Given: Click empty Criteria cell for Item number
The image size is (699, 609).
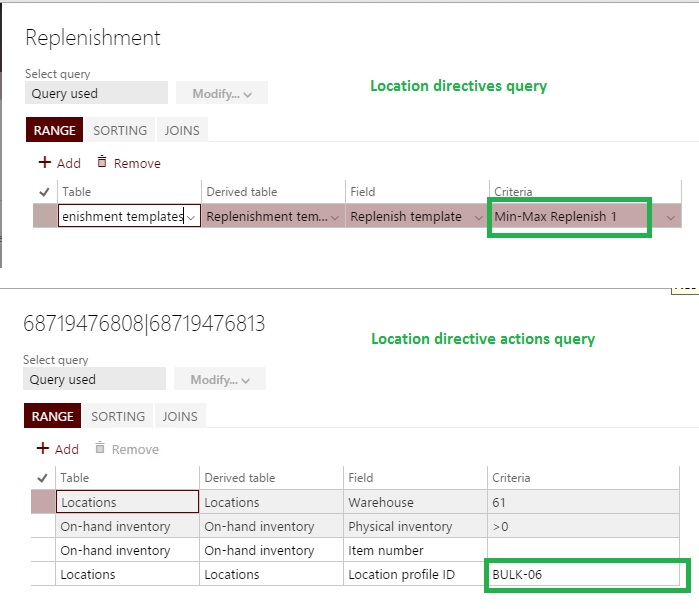Looking at the screenshot, I should pos(586,551).
